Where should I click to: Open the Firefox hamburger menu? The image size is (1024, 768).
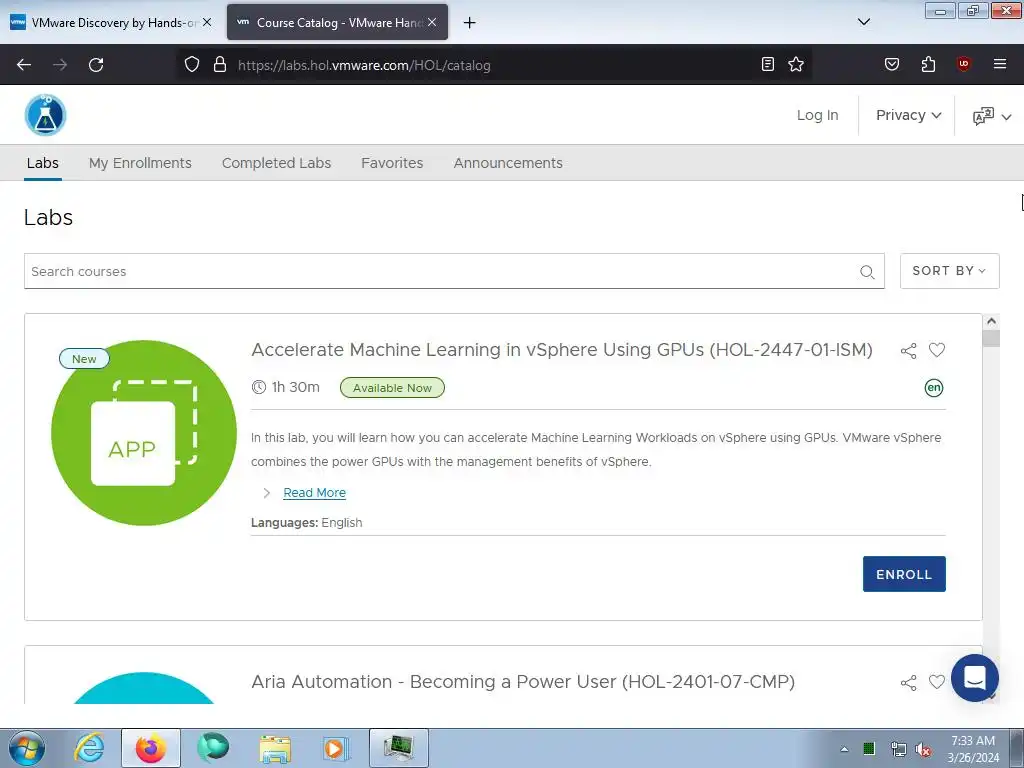tap(999, 64)
